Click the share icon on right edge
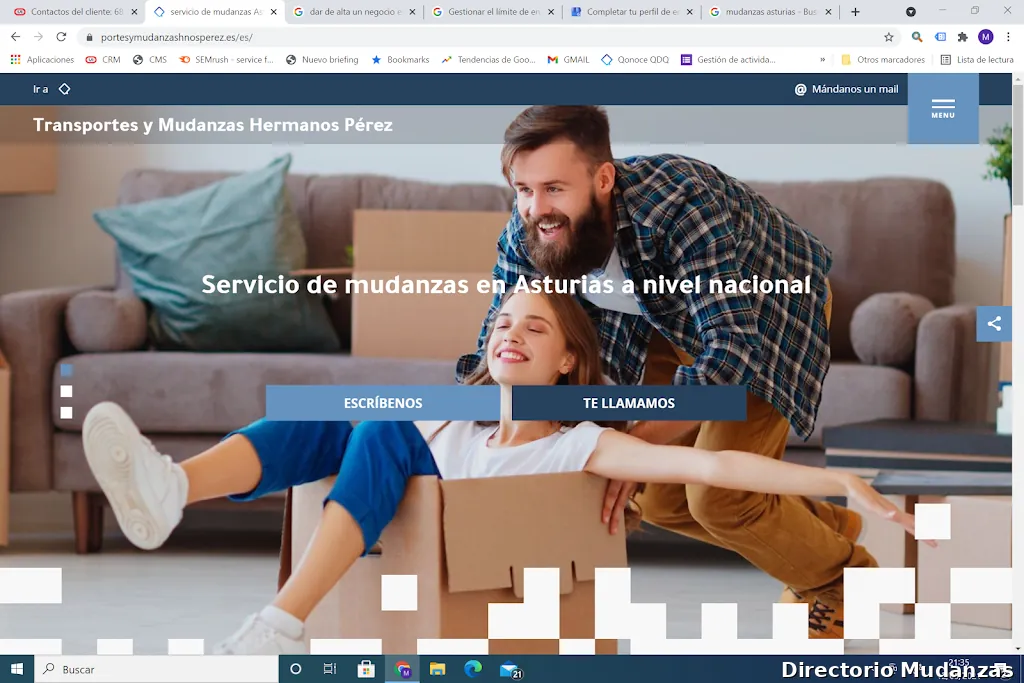 (994, 324)
